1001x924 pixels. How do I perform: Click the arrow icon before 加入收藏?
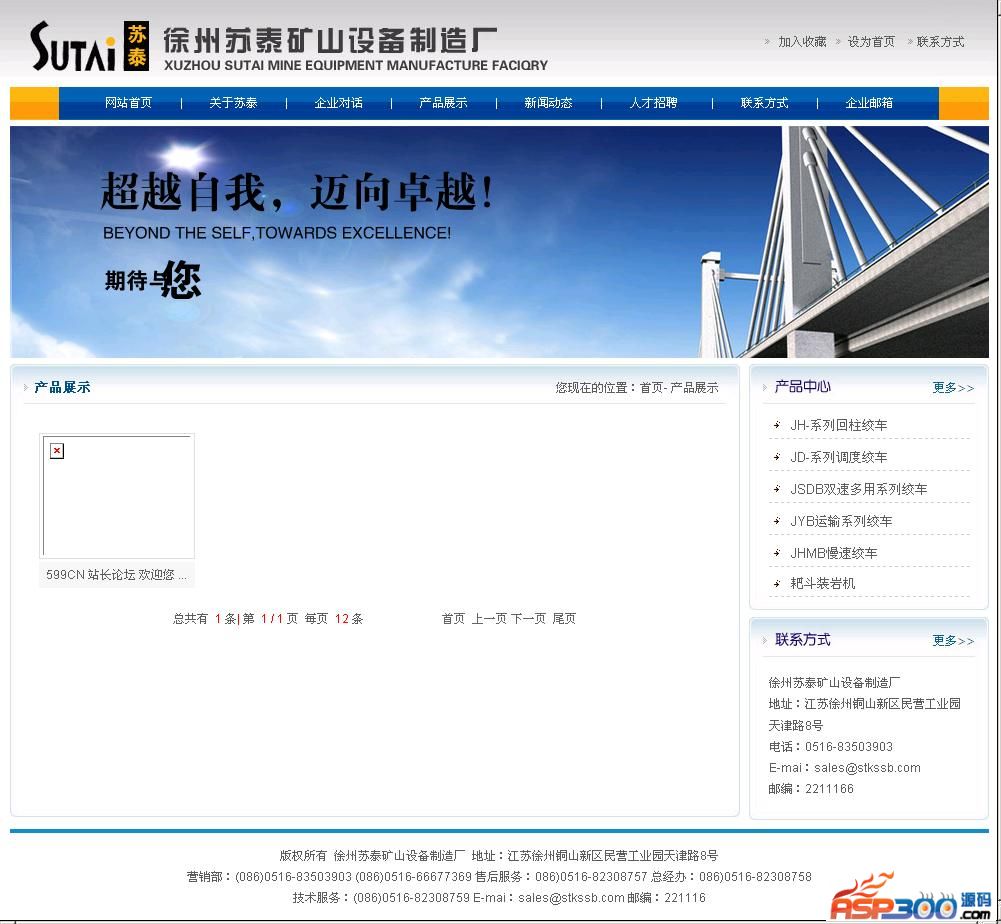(x=767, y=42)
